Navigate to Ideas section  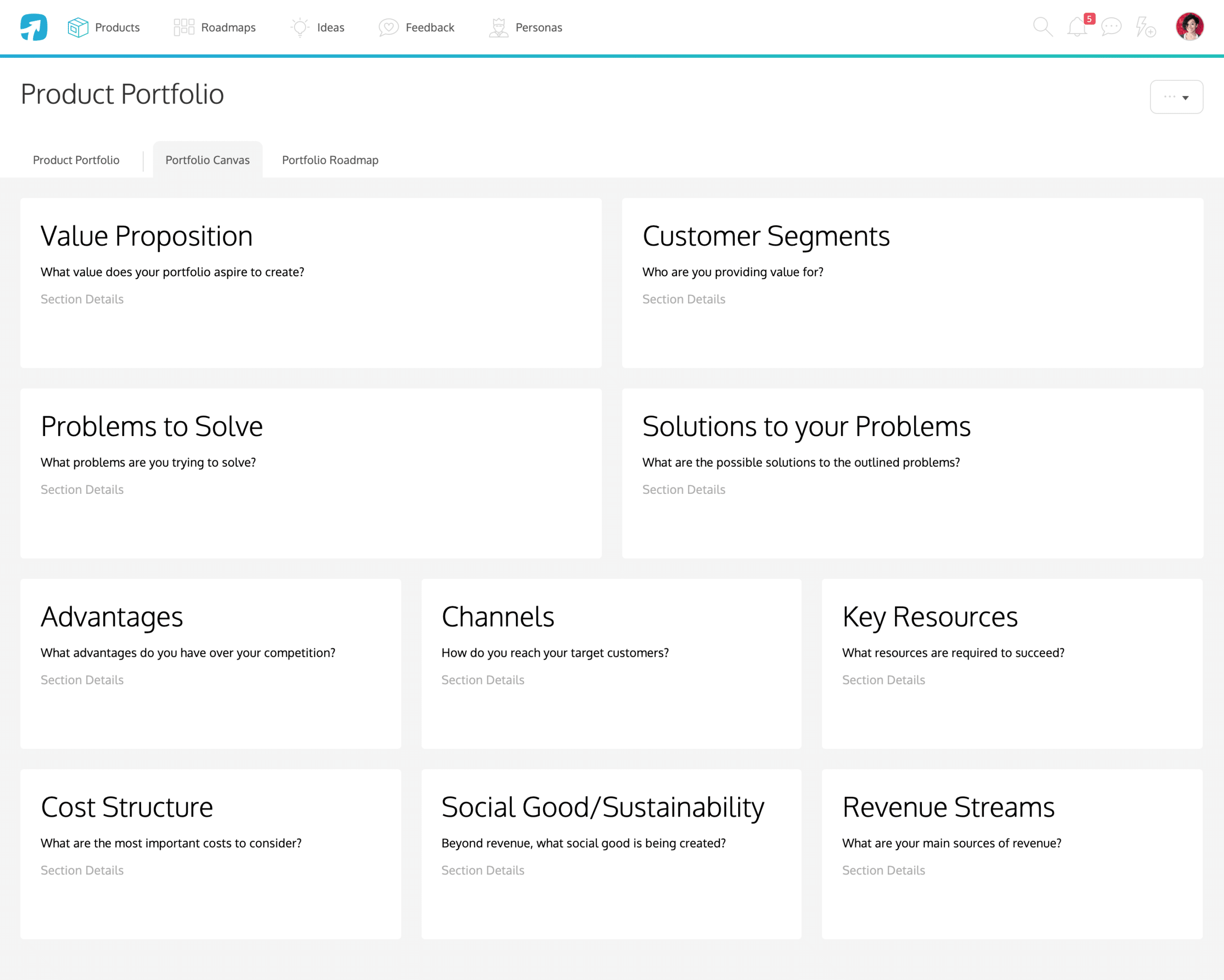tap(330, 27)
